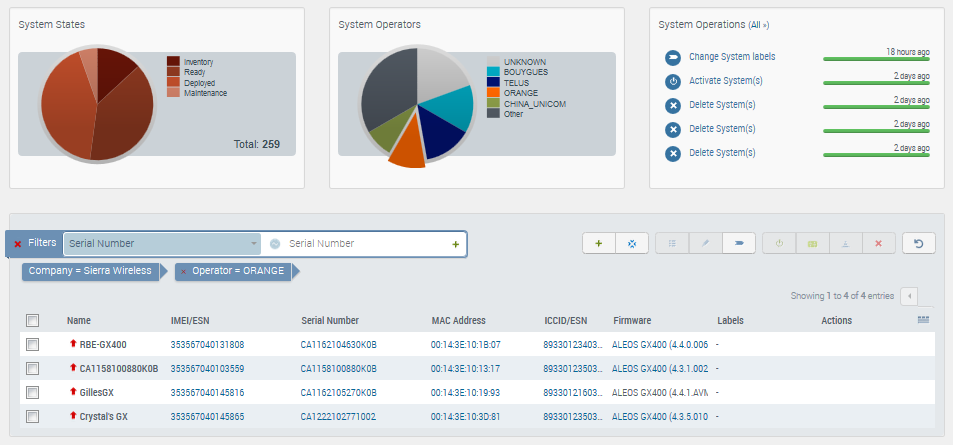Select the GillesGX row checkbox
Viewport: 953px width, 445px height.
click(x=33, y=393)
